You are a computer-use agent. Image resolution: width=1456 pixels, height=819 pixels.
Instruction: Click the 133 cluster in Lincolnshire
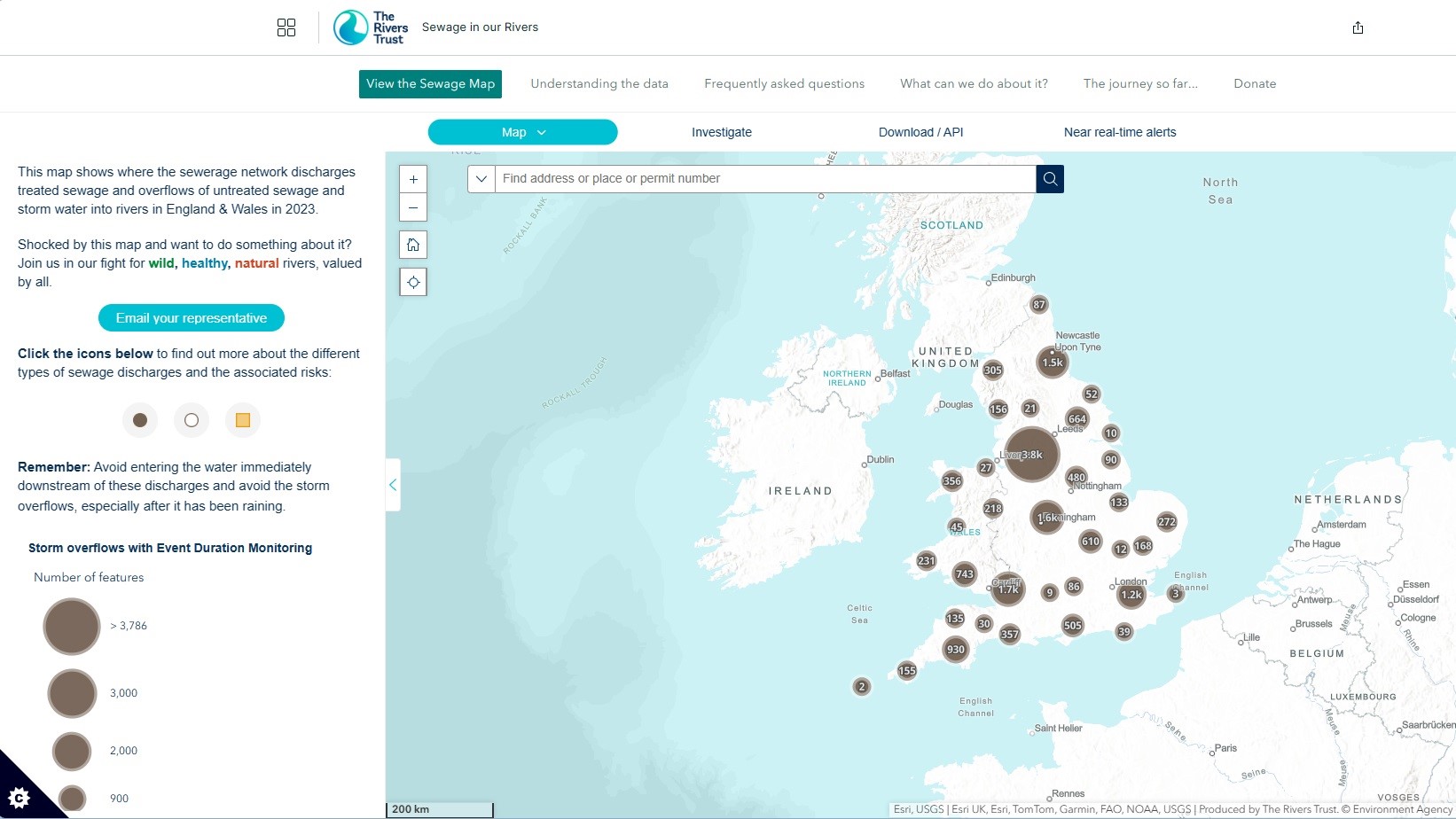(1119, 503)
